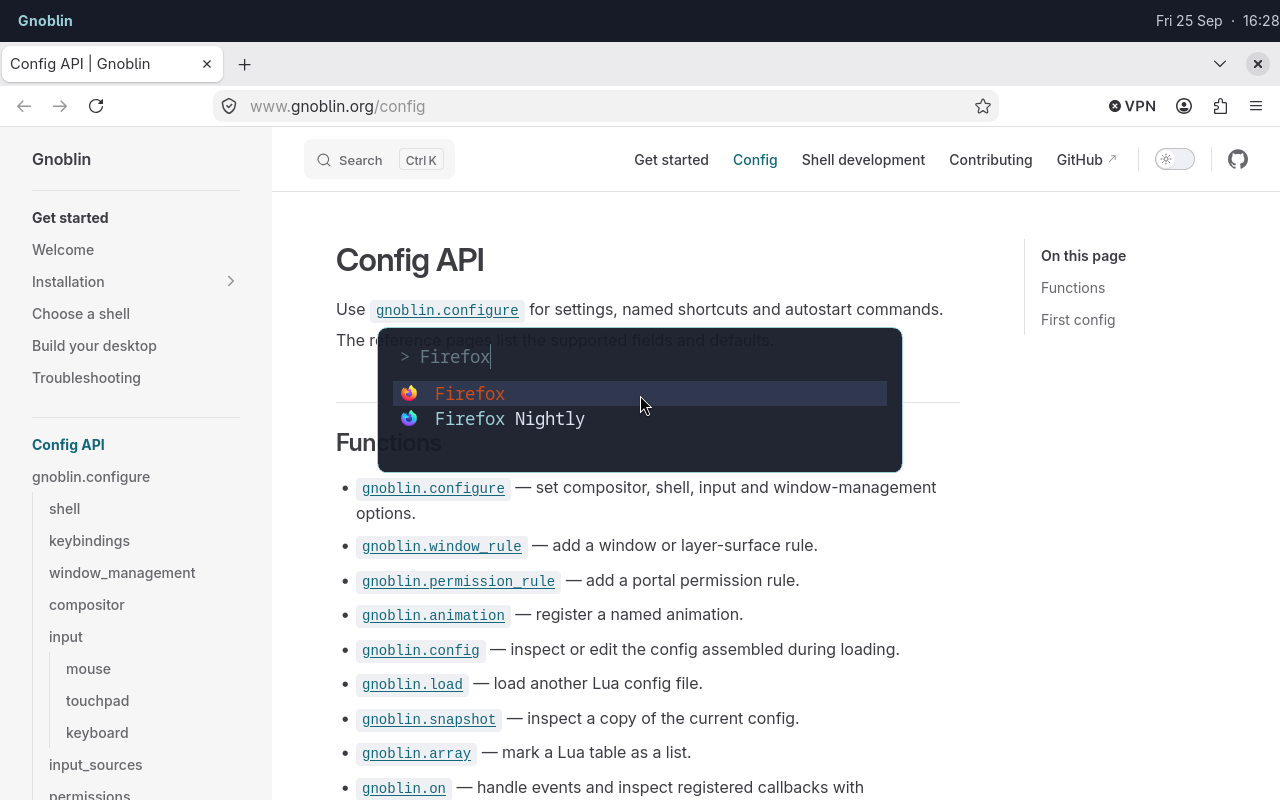Open the gnoblin.load link
Viewport: 1280px width, 800px height.
[x=412, y=684]
